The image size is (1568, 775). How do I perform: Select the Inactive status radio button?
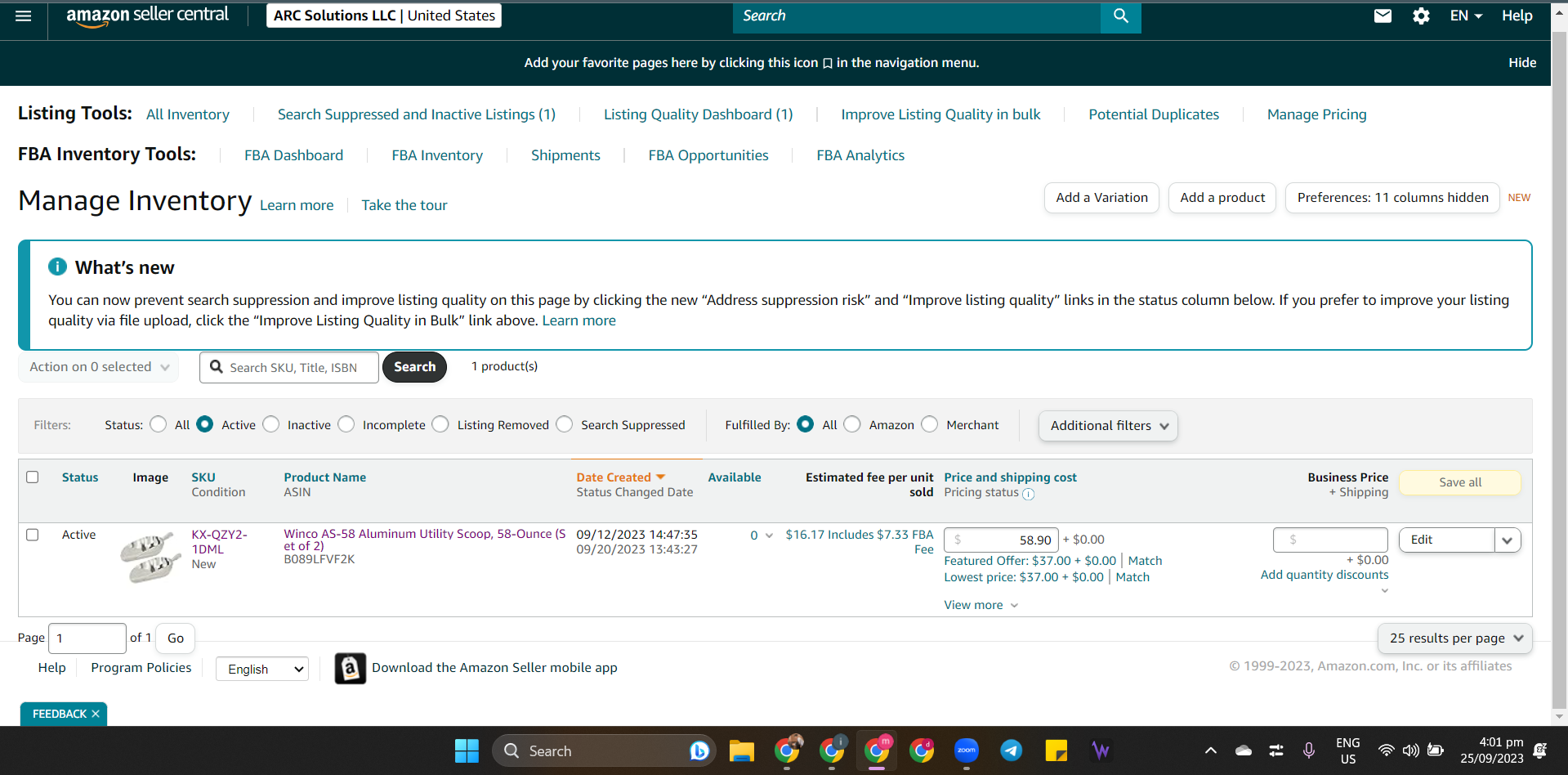click(271, 424)
